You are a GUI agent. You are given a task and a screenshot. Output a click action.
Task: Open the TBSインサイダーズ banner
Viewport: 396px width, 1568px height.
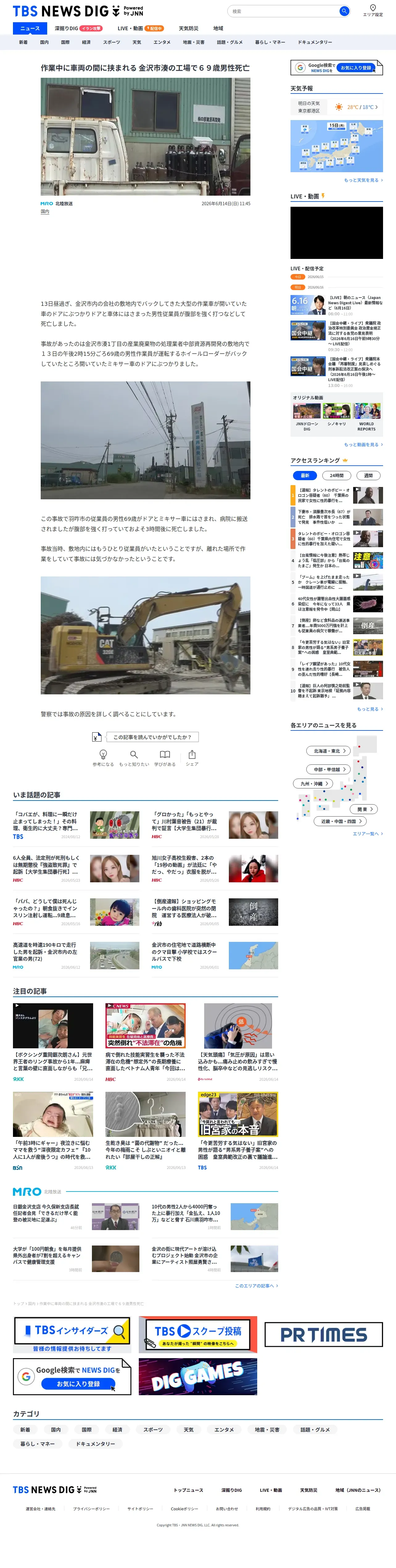pos(72,1334)
